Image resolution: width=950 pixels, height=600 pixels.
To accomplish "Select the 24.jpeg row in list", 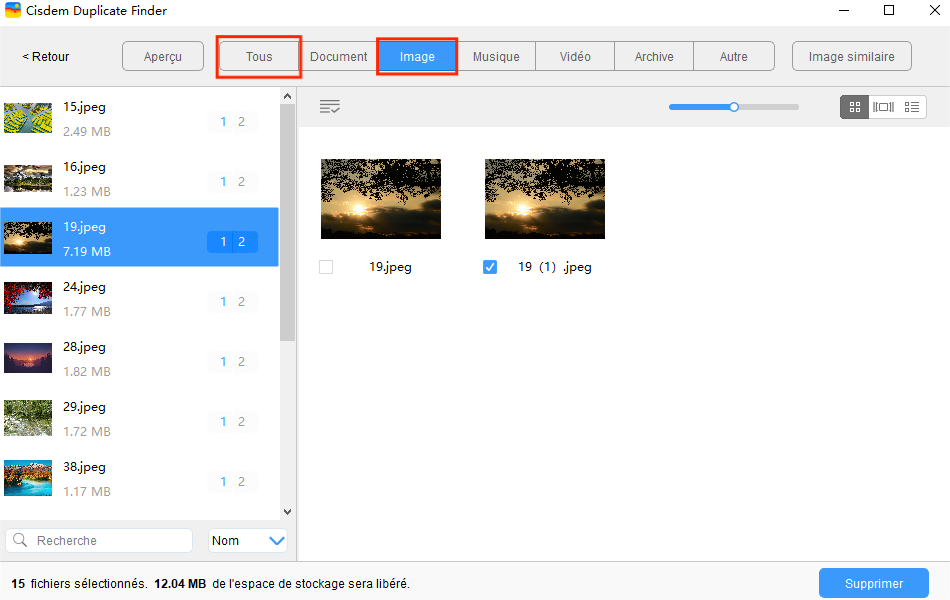I will [139, 299].
